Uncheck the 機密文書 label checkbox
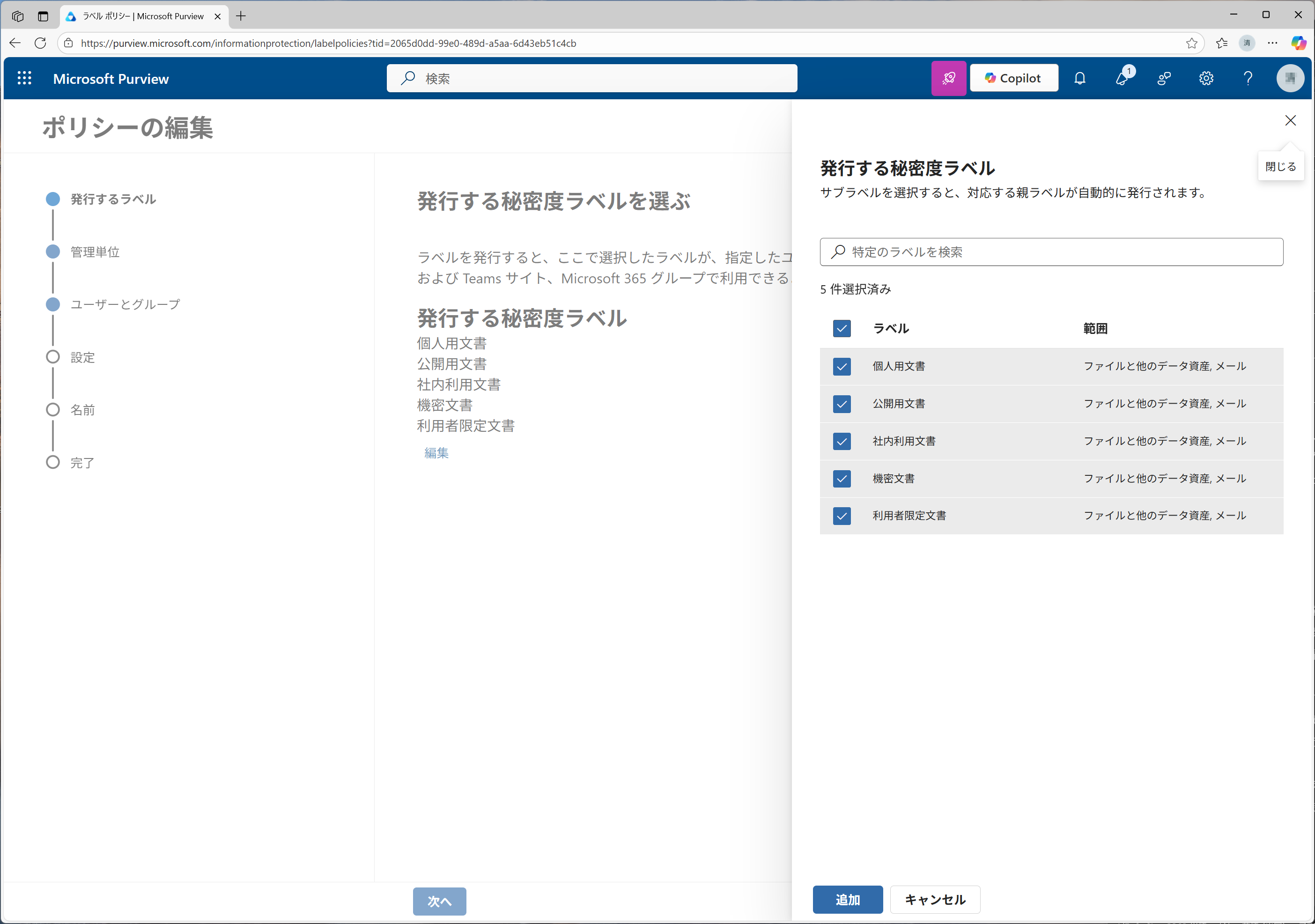1315x924 pixels. [842, 479]
